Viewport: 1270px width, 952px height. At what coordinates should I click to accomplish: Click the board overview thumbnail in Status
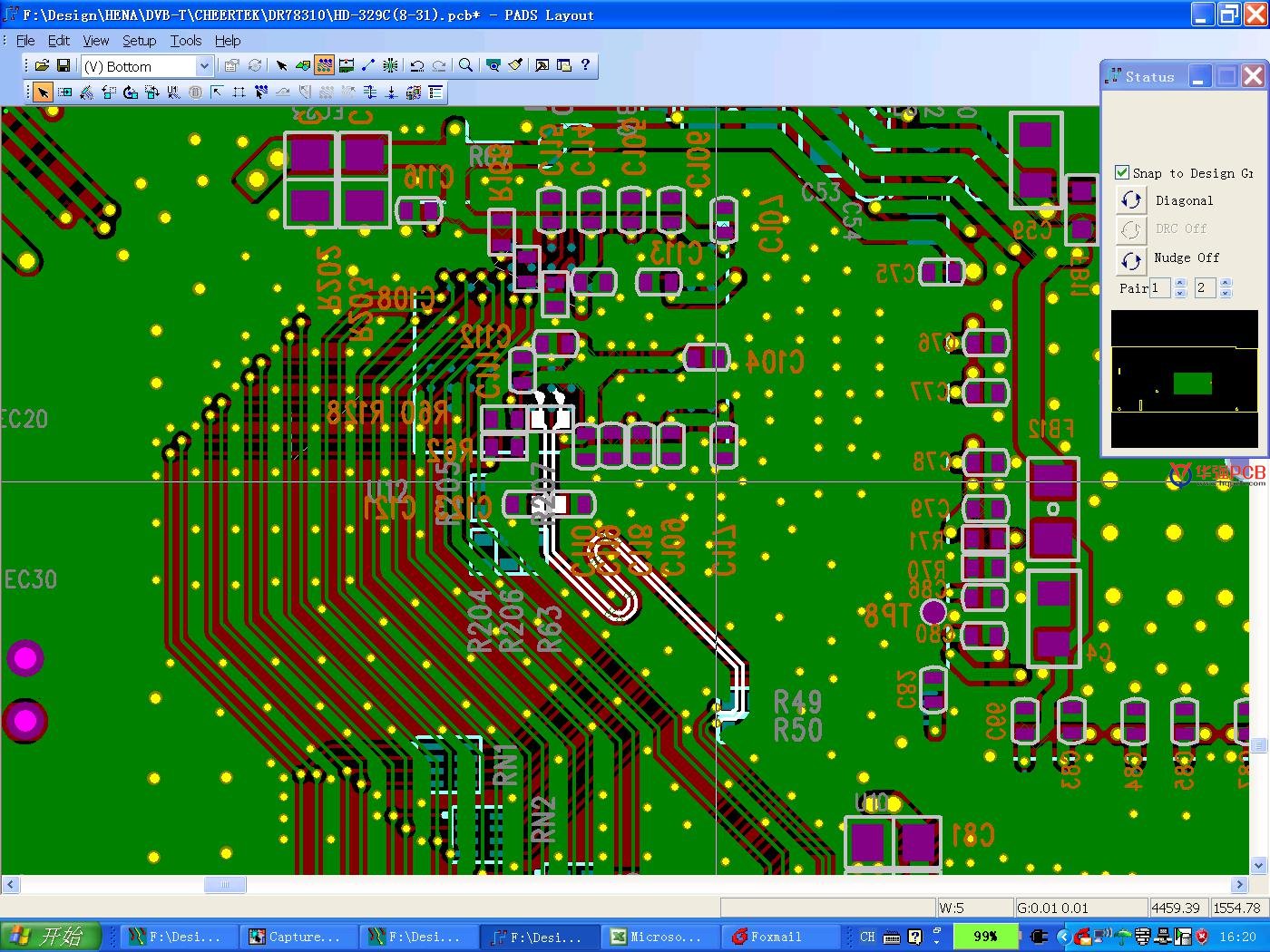pyautogui.click(x=1184, y=379)
